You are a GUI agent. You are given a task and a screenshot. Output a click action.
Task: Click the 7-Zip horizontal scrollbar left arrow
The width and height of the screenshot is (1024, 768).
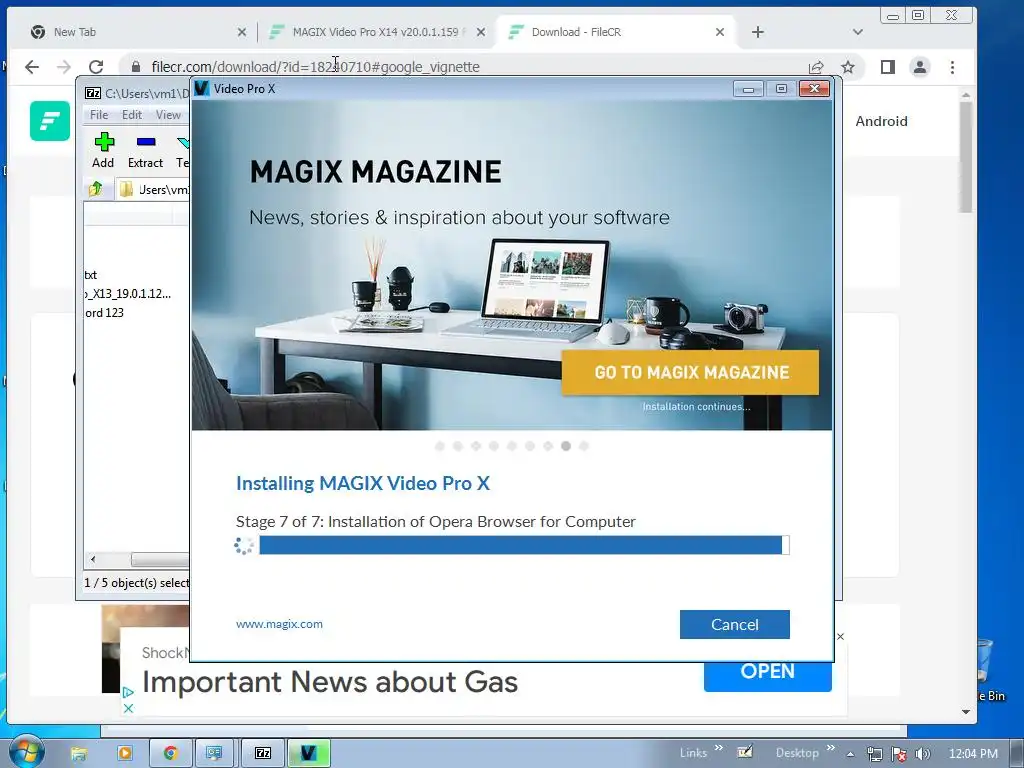(93, 559)
